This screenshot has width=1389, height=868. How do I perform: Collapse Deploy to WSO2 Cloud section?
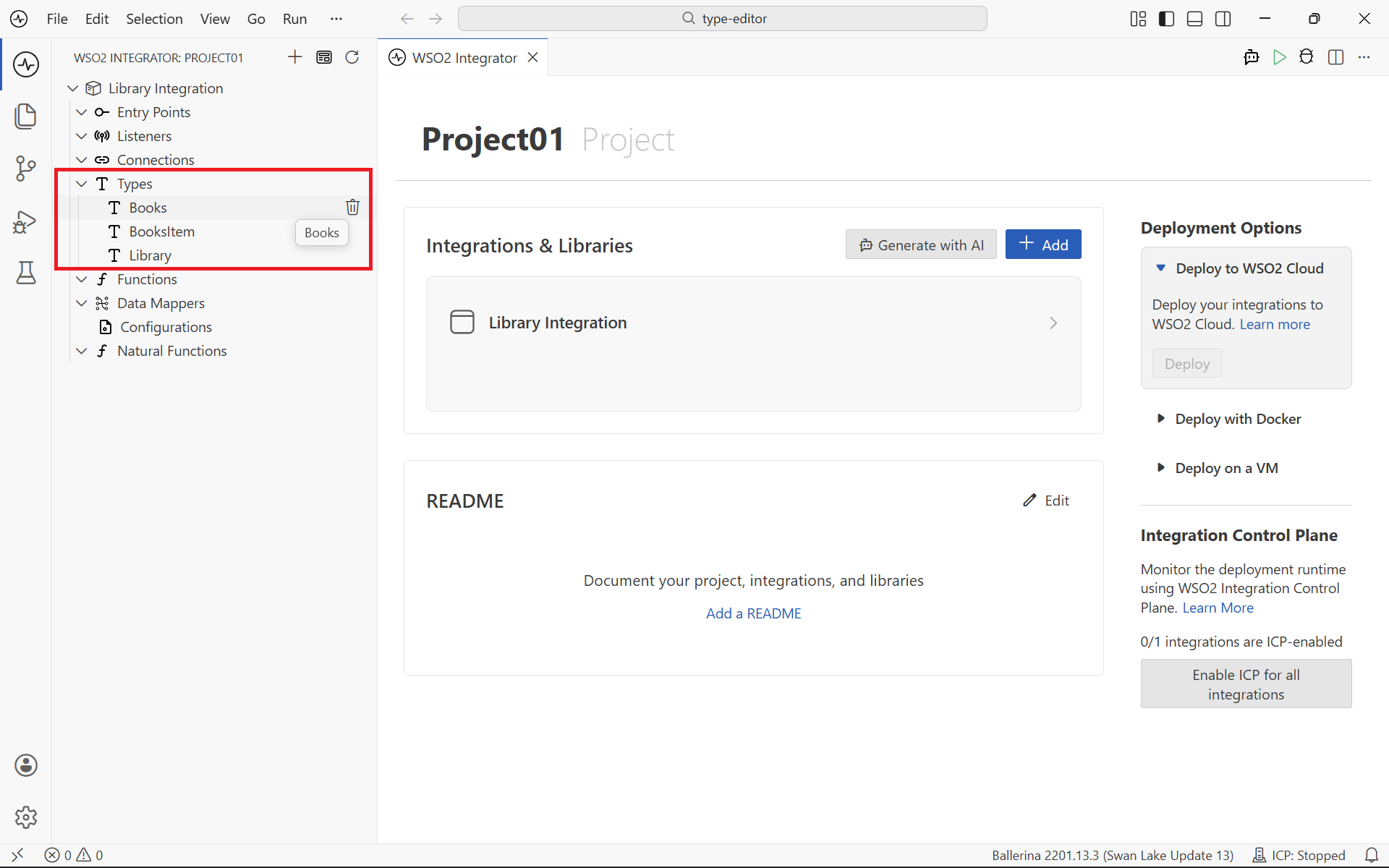click(x=1241, y=268)
